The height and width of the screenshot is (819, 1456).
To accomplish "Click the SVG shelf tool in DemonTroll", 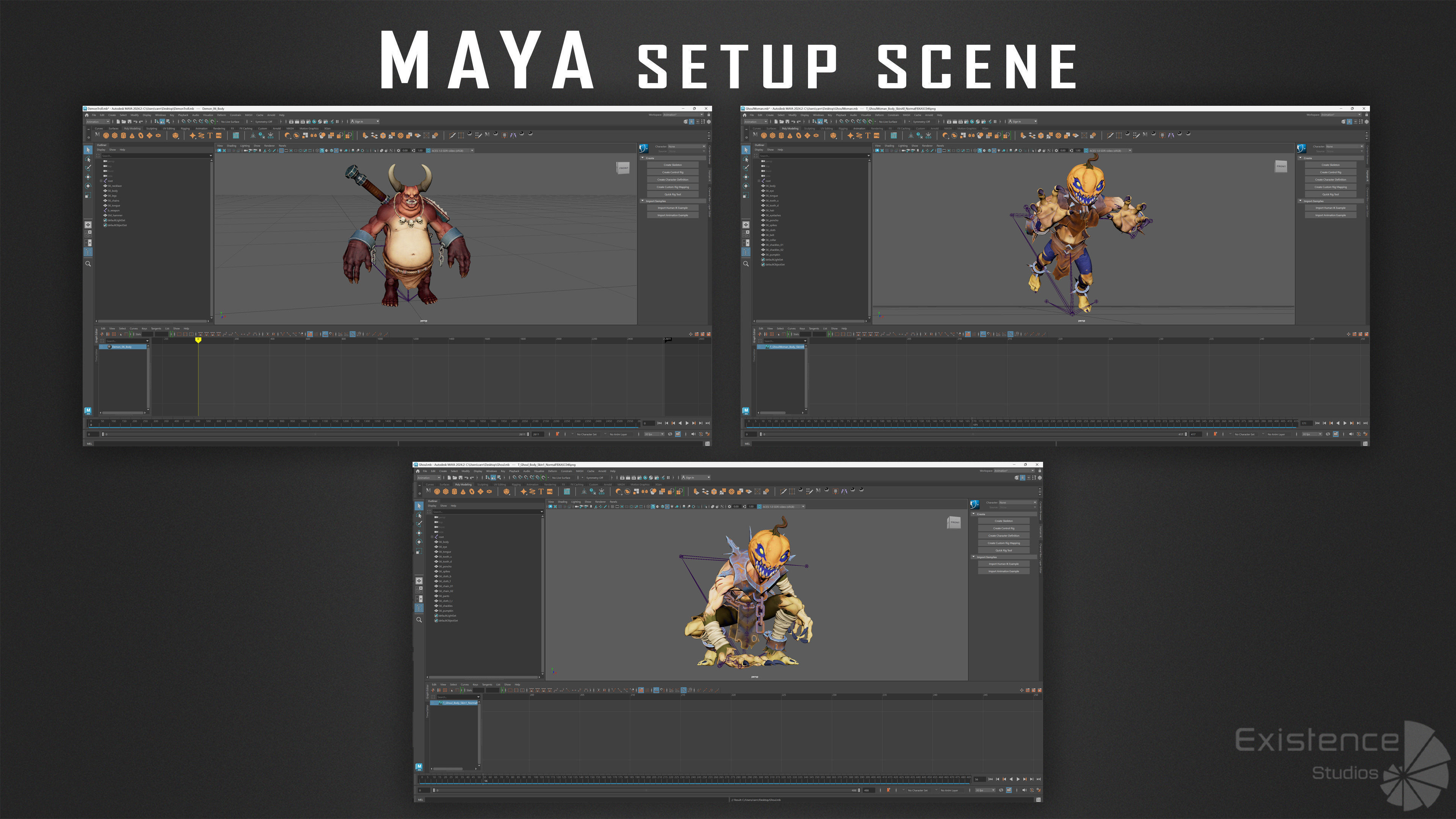I will [219, 136].
